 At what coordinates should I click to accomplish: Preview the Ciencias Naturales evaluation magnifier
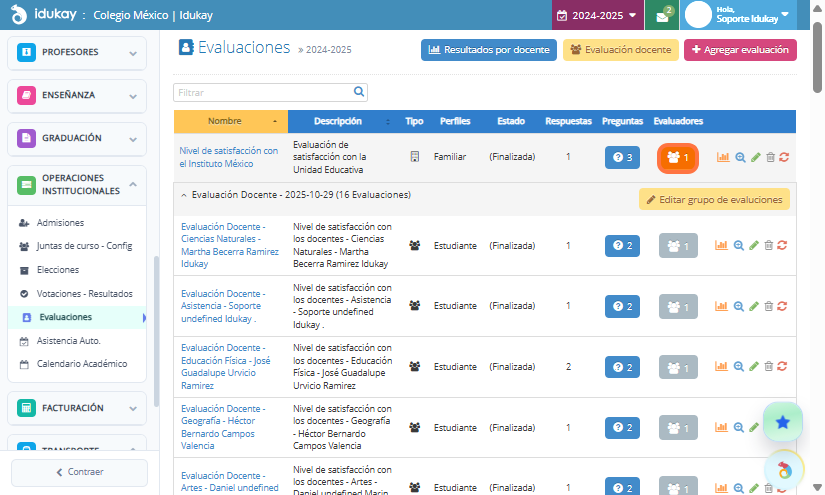point(739,245)
